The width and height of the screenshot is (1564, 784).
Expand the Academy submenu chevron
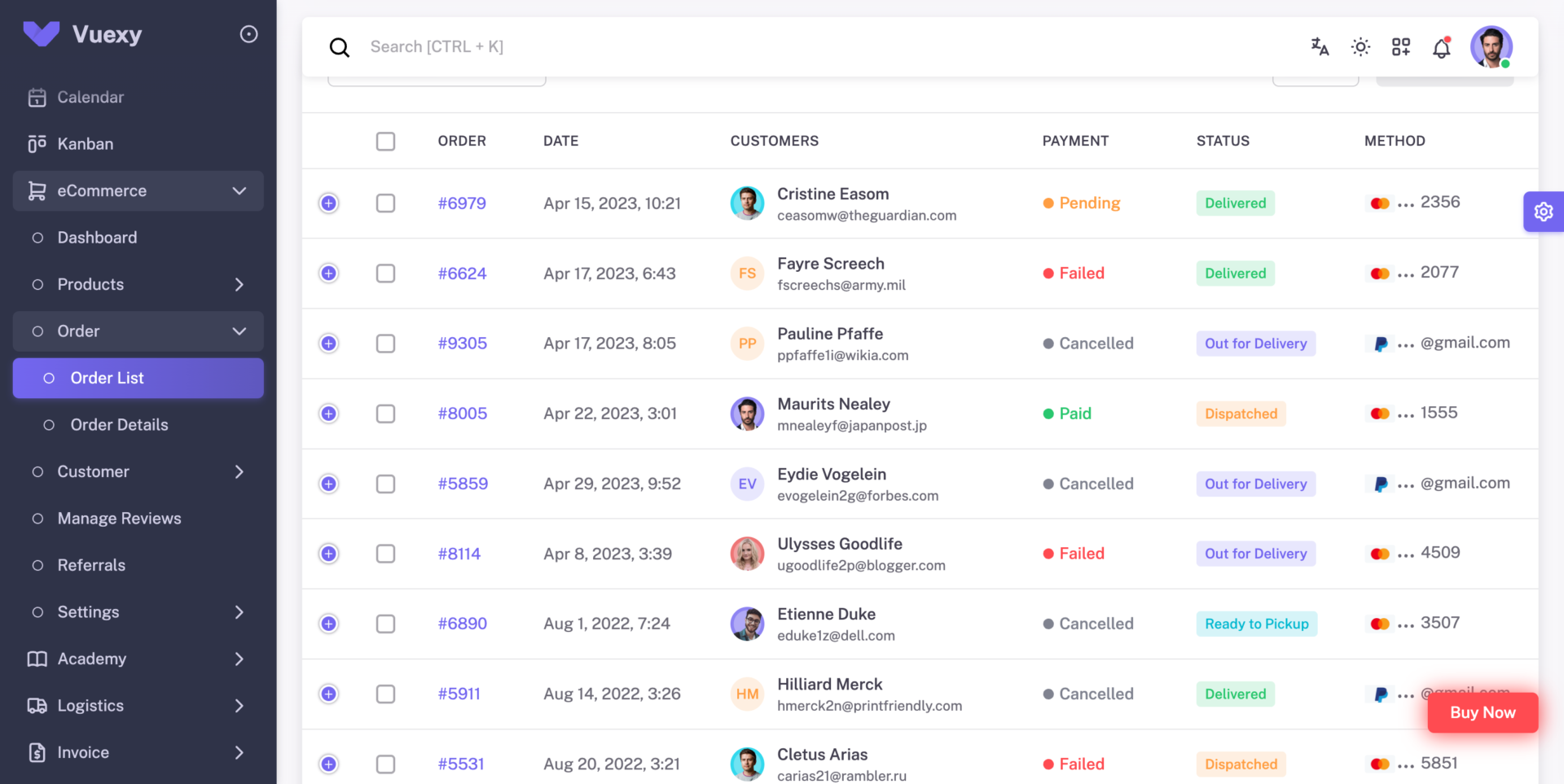(239, 659)
